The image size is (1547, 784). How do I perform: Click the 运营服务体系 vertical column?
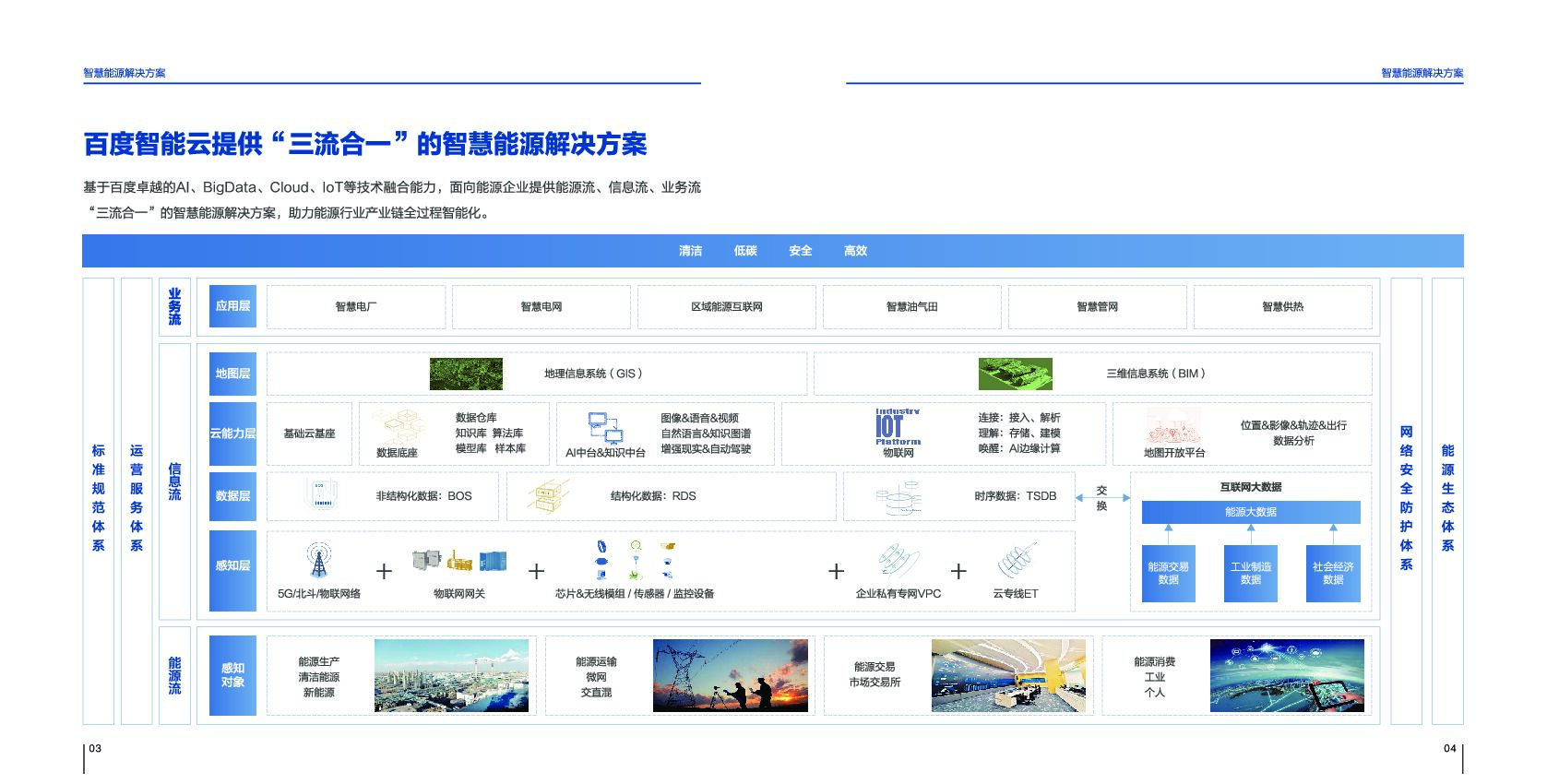click(137, 501)
